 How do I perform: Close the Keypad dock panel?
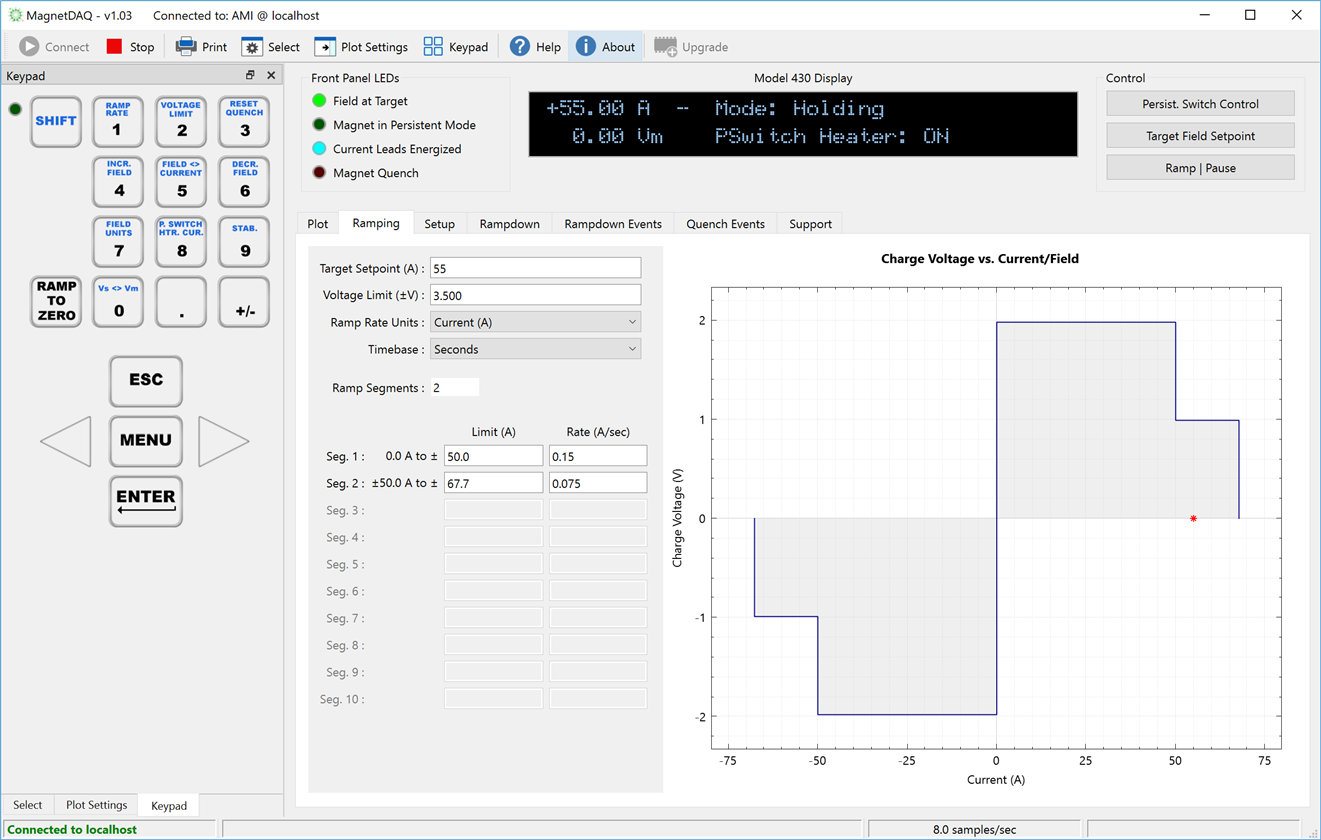point(271,75)
